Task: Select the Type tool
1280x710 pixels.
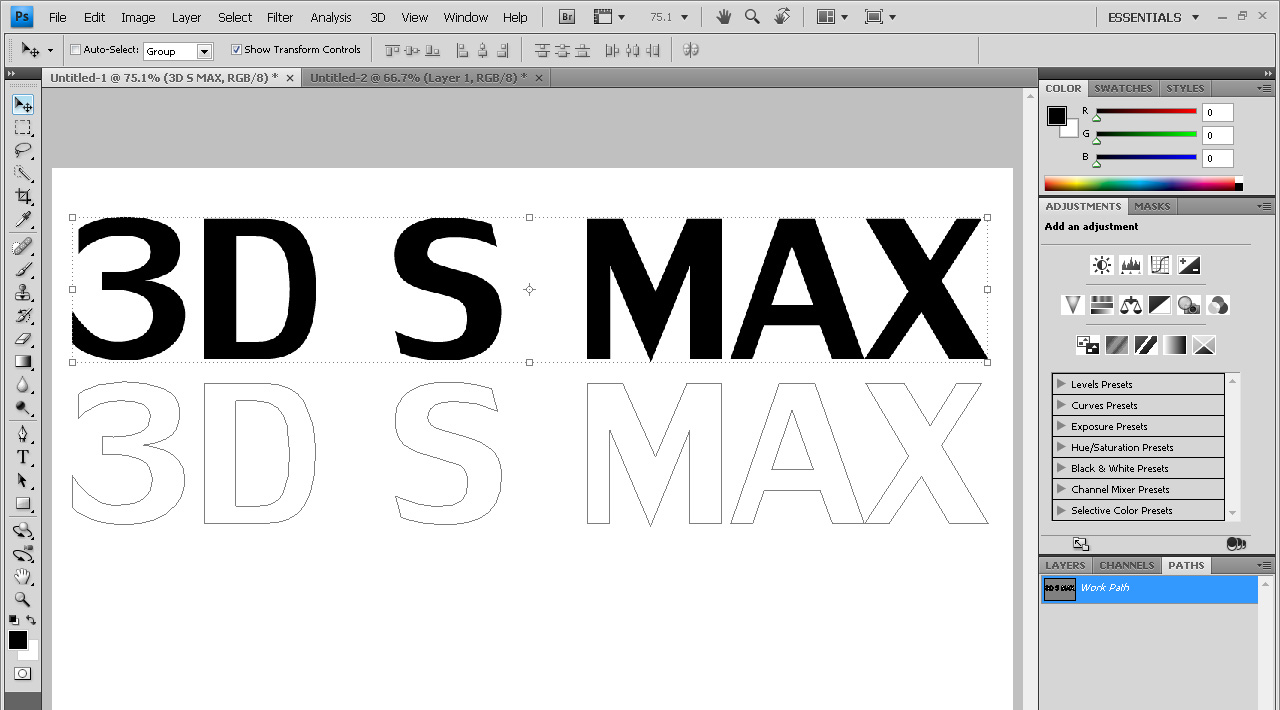Action: click(22, 457)
